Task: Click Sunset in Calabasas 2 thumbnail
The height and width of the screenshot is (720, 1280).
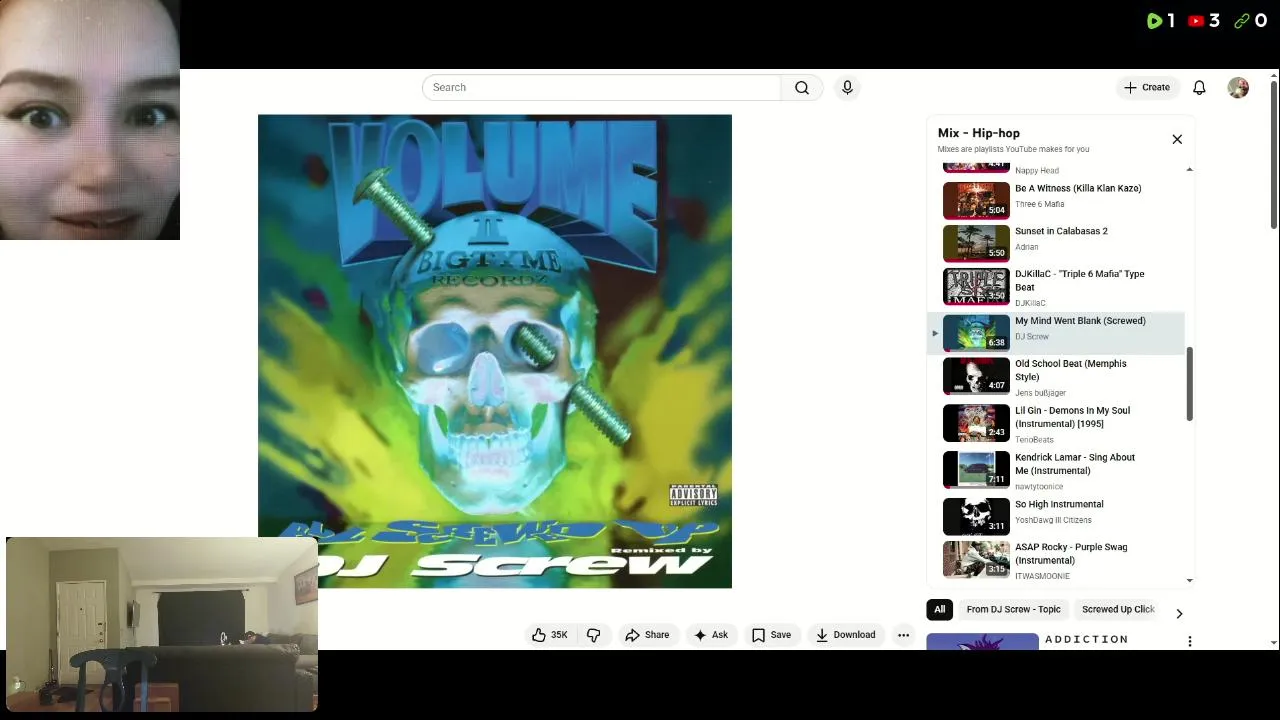Action: 976,243
